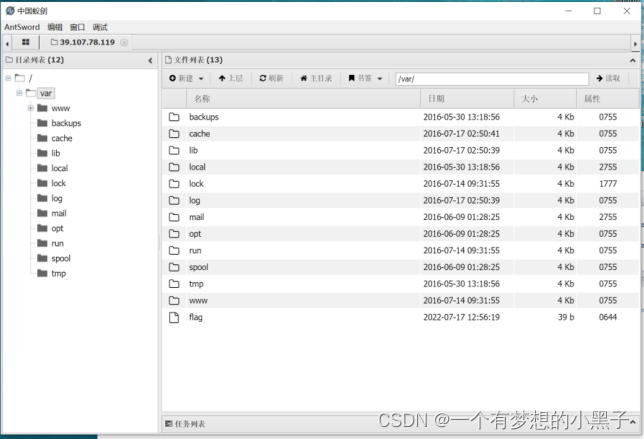Select the www name in file list
The image size is (644, 439).
click(198, 301)
